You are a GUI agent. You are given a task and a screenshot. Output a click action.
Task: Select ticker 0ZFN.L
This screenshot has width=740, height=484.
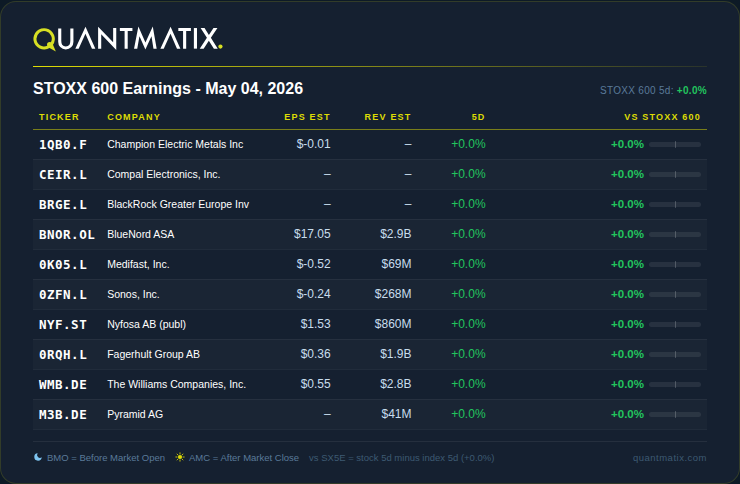click(x=63, y=295)
